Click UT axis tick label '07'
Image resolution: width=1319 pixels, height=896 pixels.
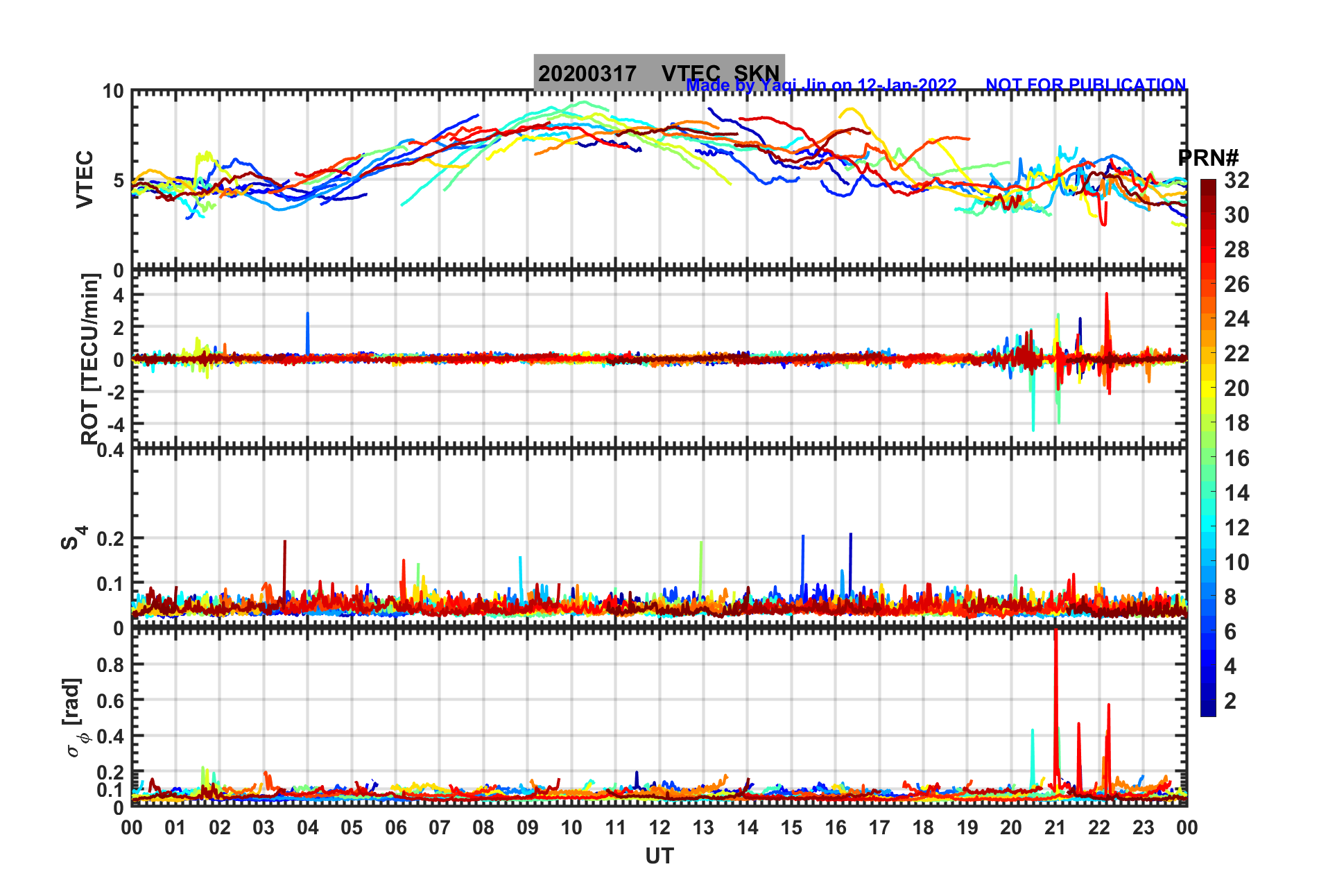440,827
